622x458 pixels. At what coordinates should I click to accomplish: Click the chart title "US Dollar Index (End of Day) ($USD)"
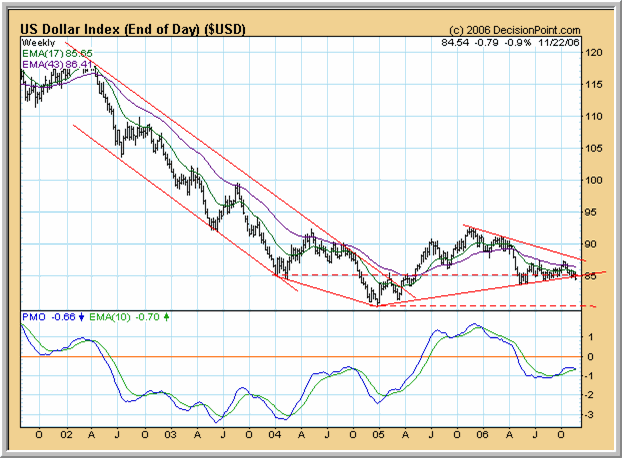point(133,29)
